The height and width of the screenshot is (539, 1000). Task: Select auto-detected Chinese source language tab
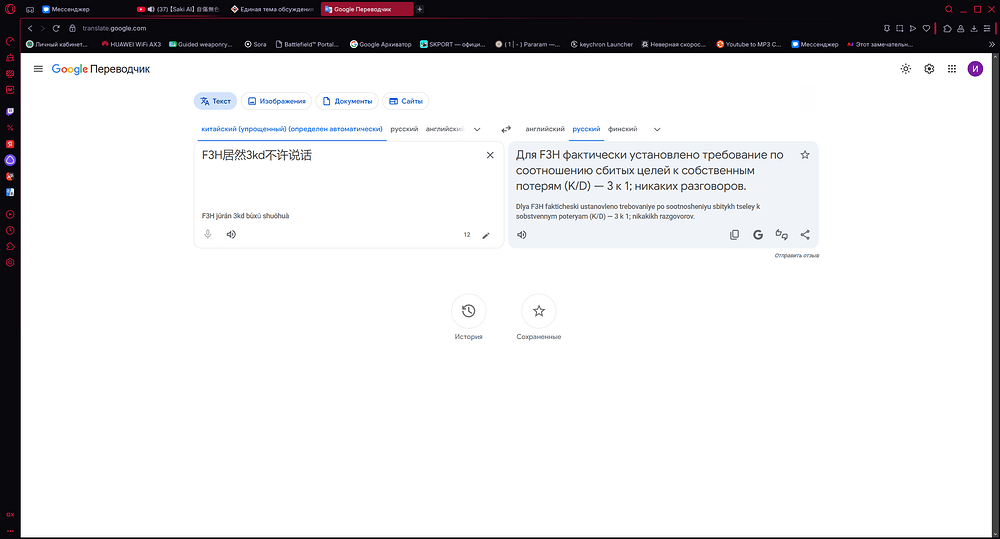(291, 129)
